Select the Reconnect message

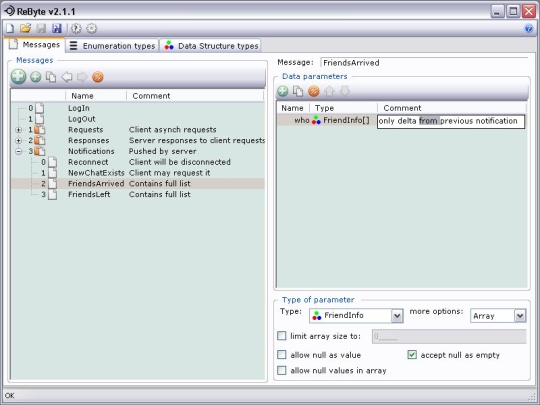pos(138,162)
